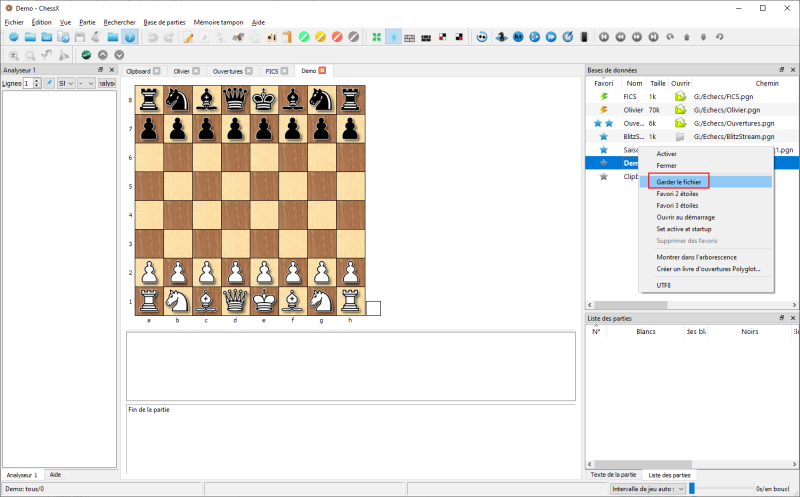The image size is (800, 497).
Task: Click the green circular slash toolbar icon
Action: point(302,37)
